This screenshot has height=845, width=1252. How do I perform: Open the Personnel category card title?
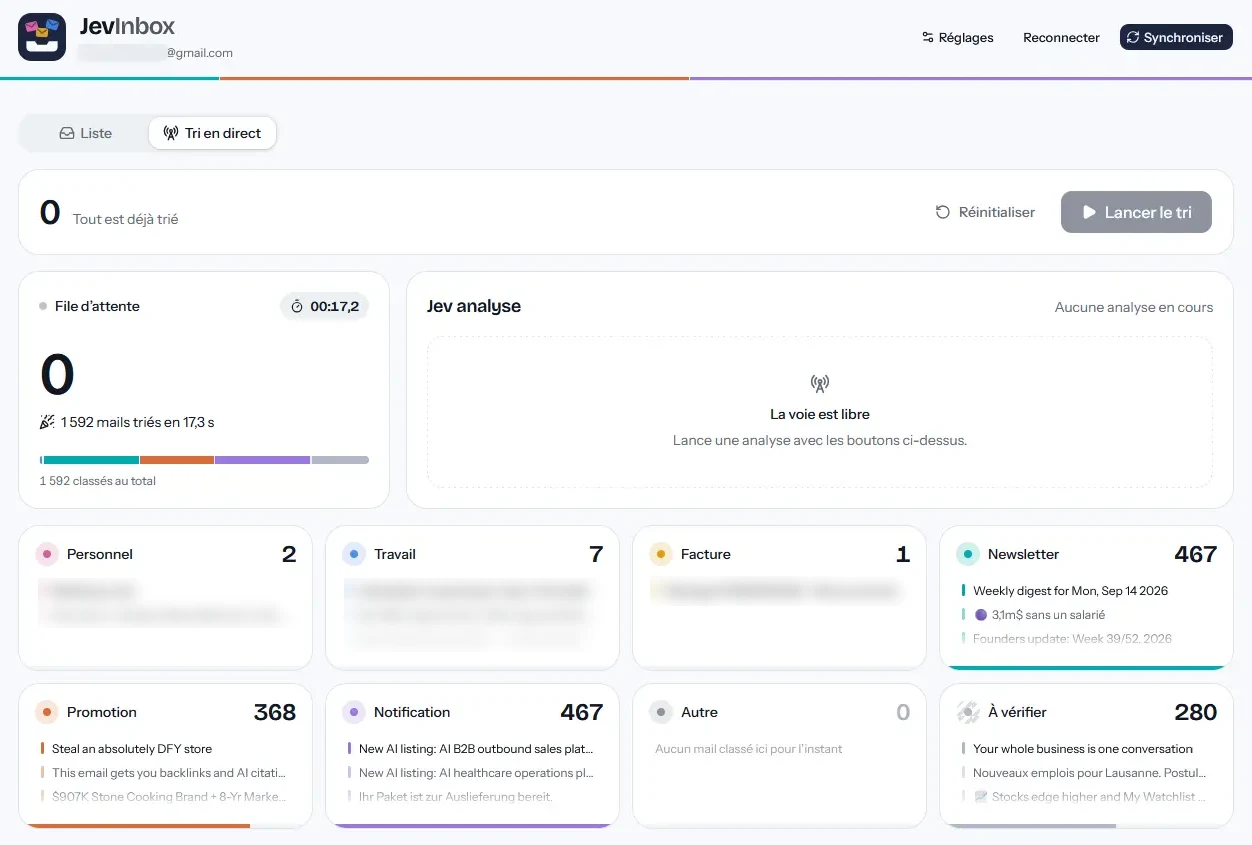pos(100,554)
